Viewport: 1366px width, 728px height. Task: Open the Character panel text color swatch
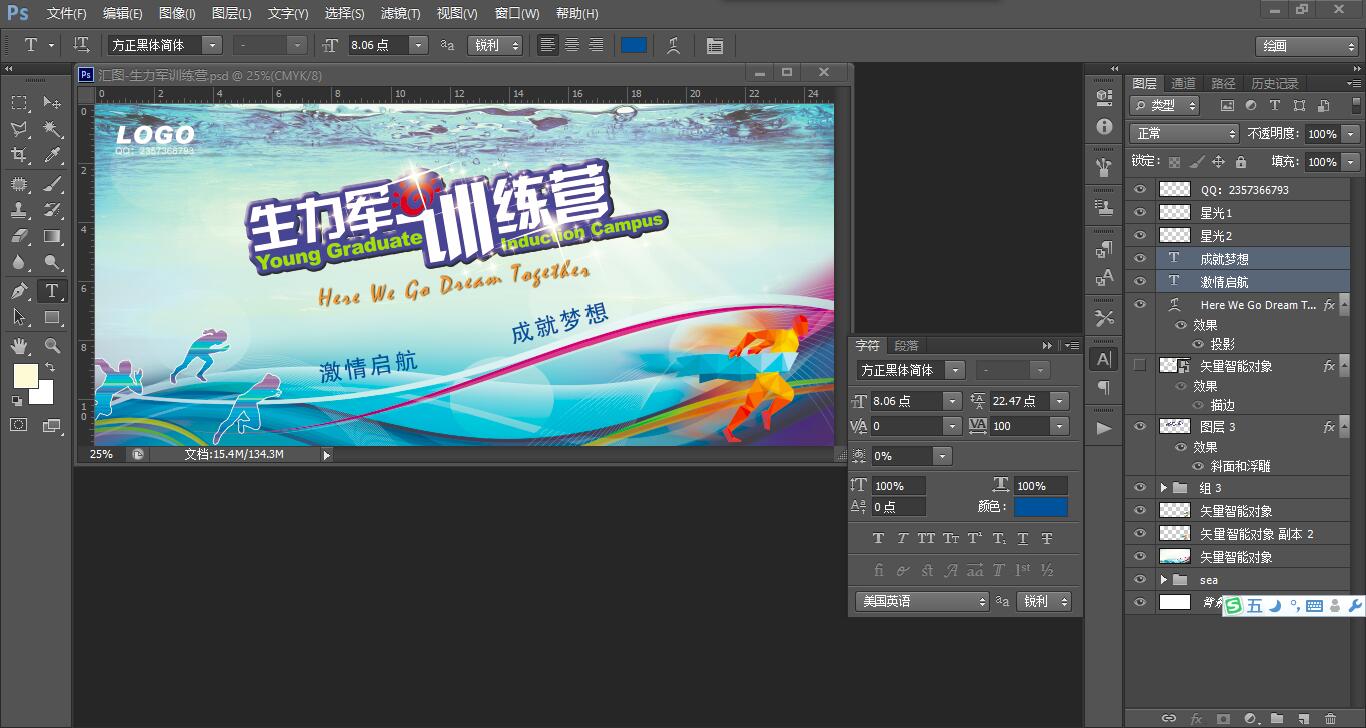point(1041,507)
